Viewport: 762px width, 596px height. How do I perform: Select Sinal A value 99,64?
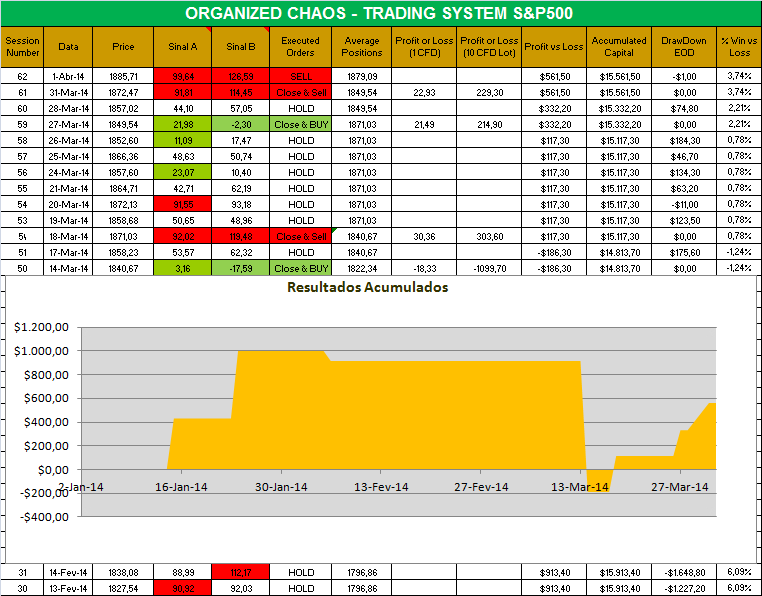tap(183, 76)
